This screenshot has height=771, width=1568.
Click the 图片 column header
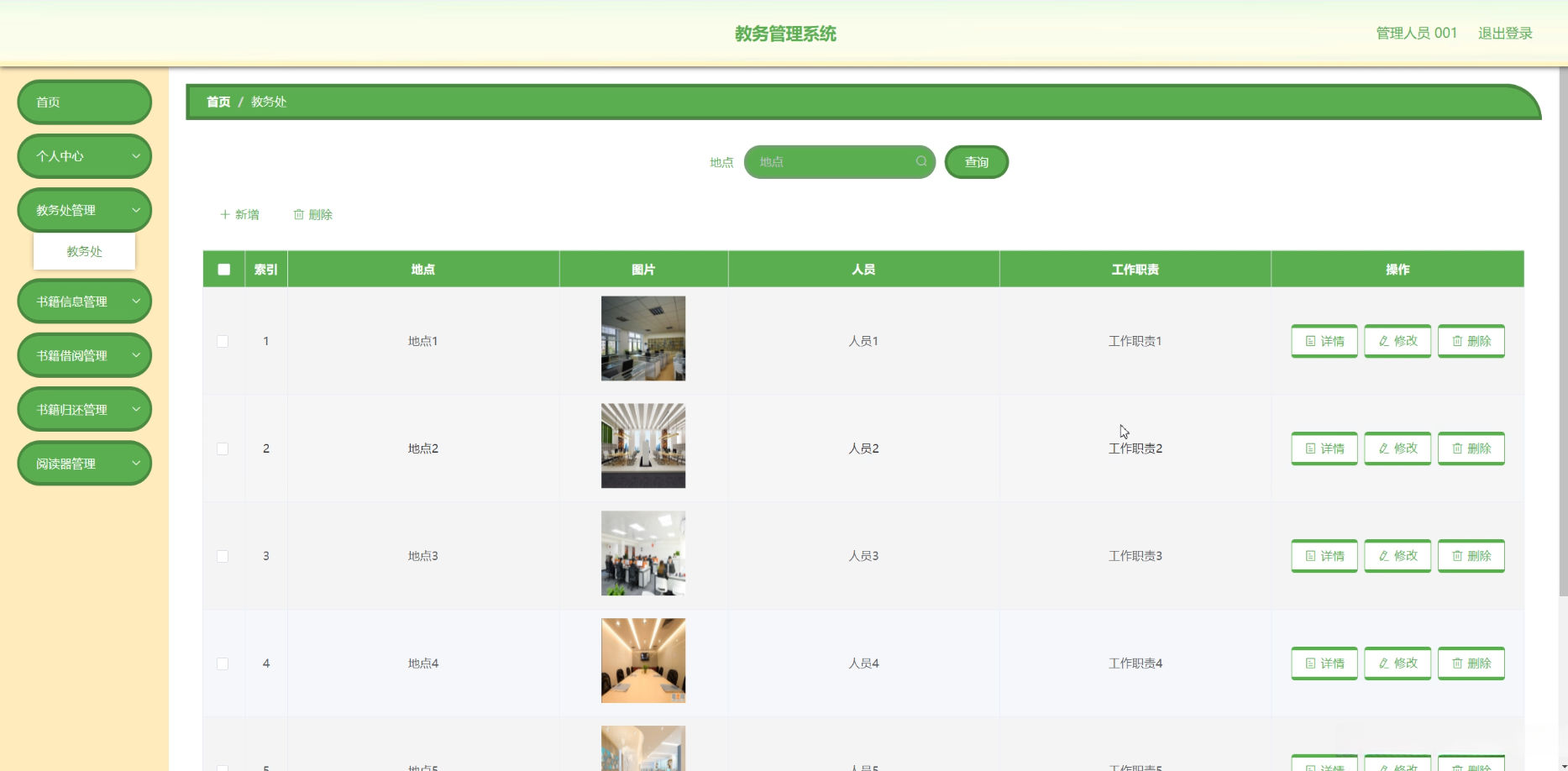tap(643, 270)
